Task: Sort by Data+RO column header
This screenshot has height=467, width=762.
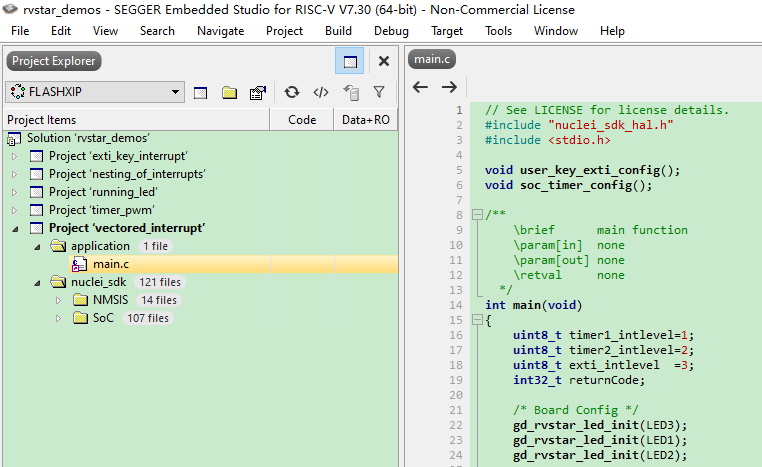Action: 365,120
